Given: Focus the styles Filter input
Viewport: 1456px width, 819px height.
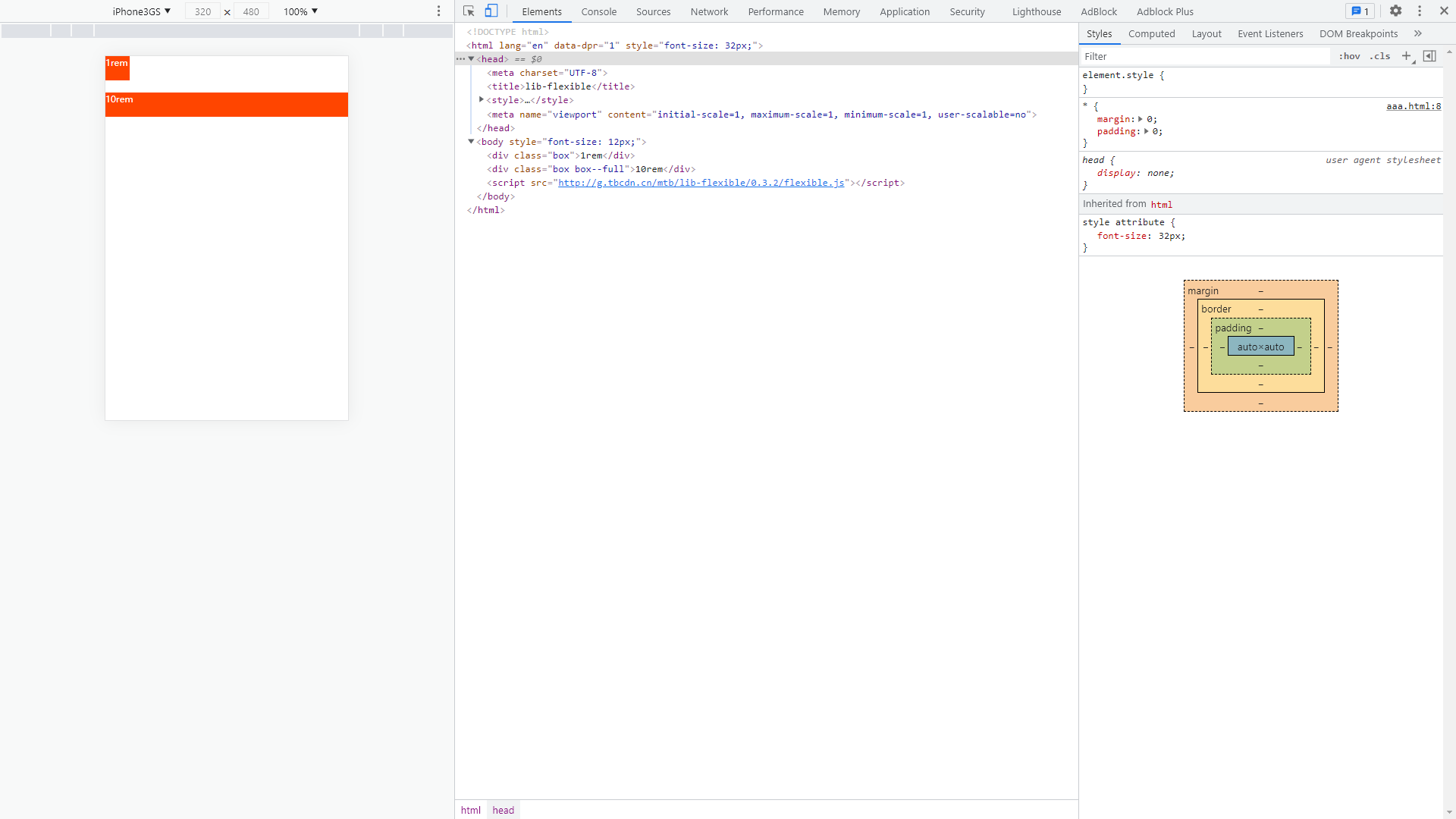Looking at the screenshot, I should pos(1205,56).
